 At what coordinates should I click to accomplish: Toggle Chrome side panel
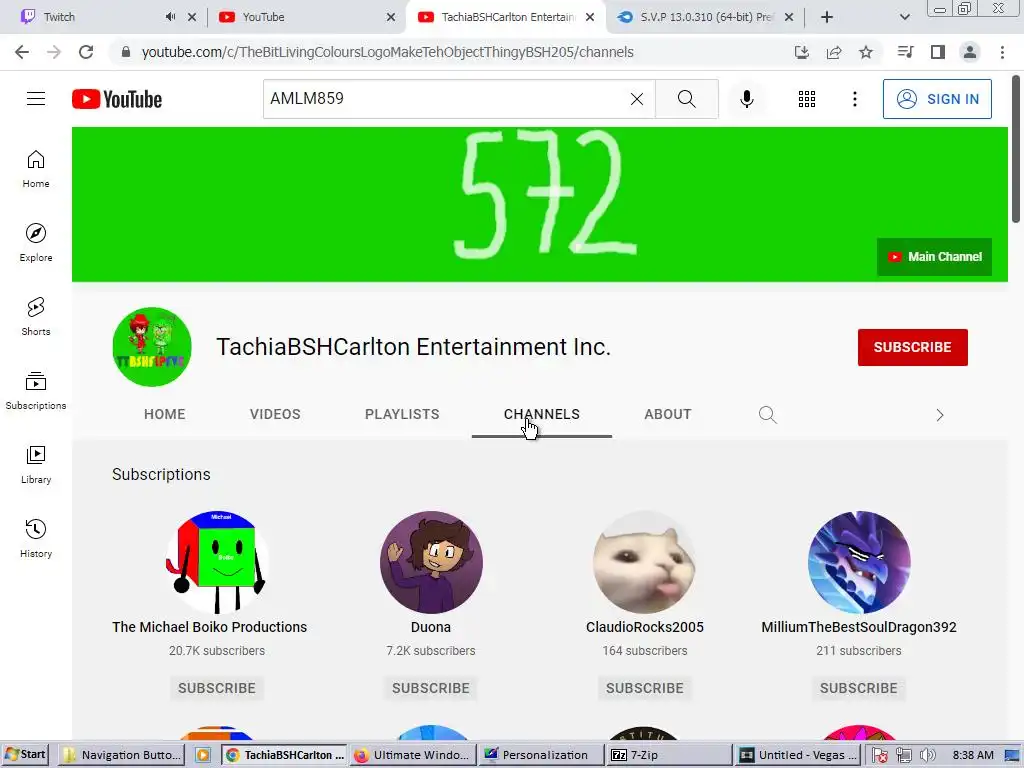[938, 52]
